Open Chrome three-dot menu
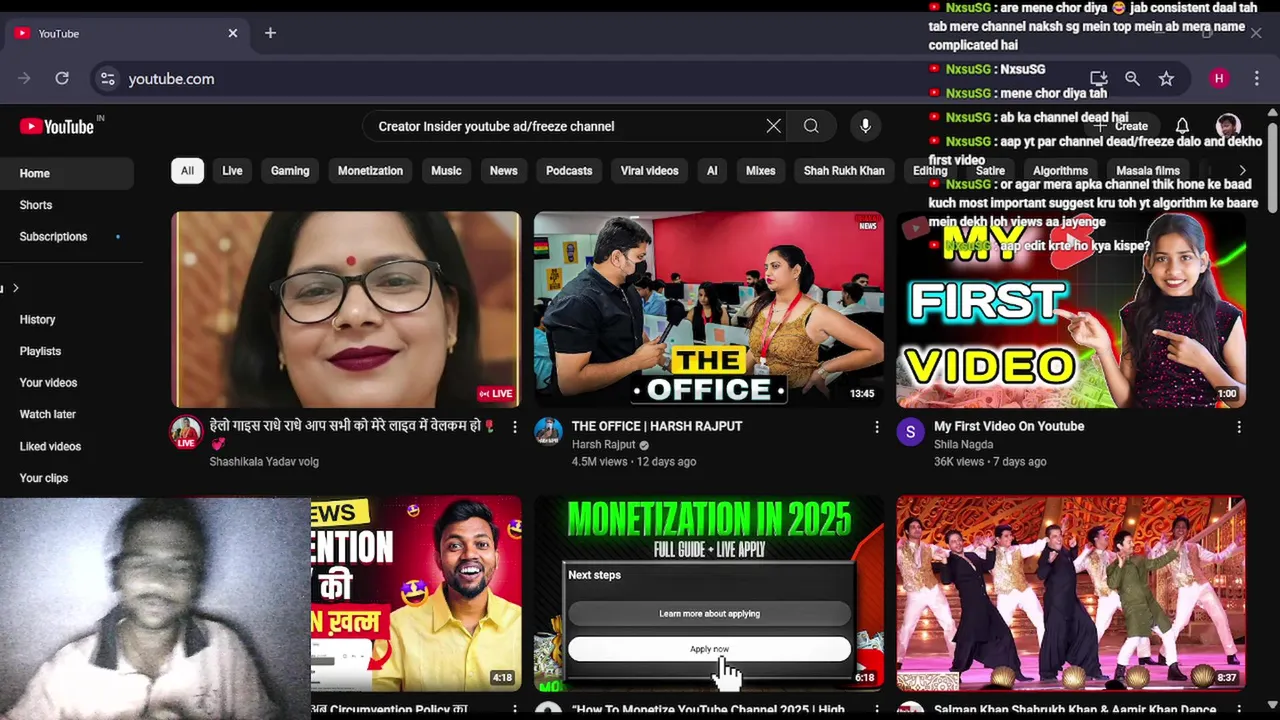1280x720 pixels. click(x=1257, y=78)
